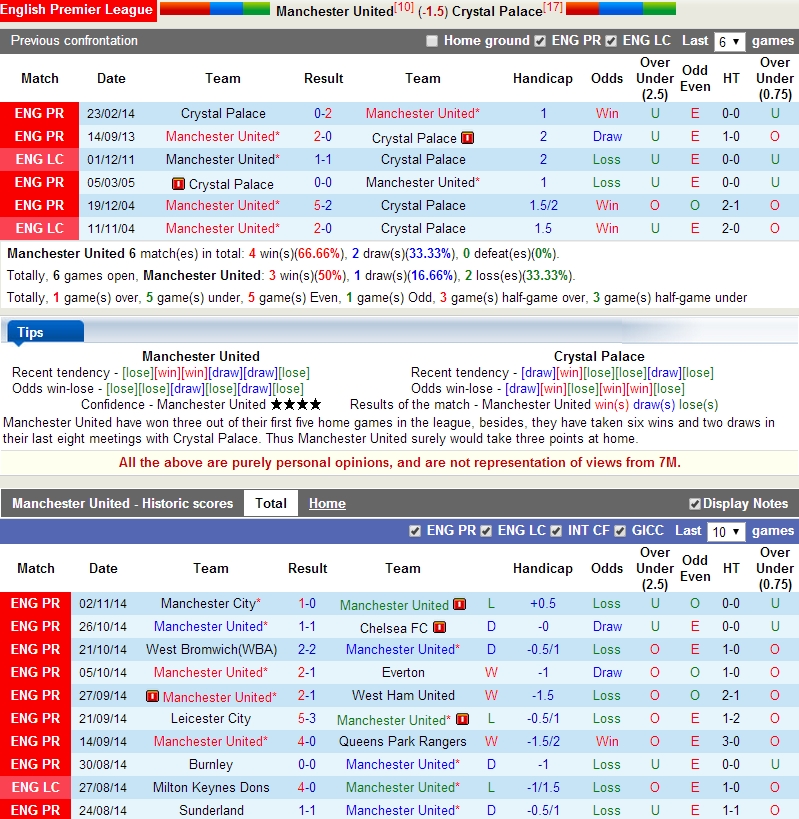Click the ENG LC badge dated 01/12/11
The image size is (799, 819).
click(x=39, y=159)
